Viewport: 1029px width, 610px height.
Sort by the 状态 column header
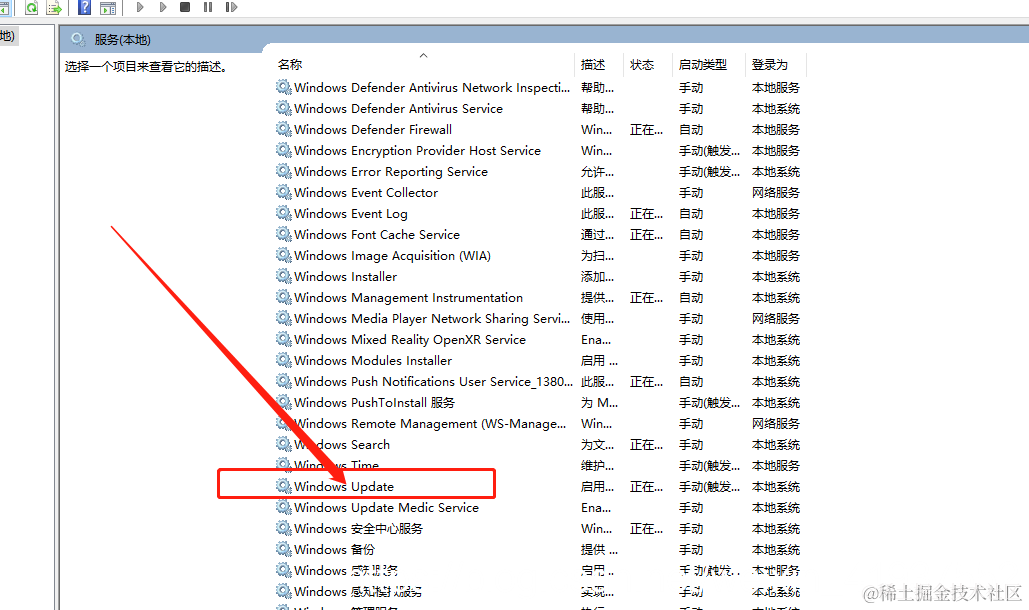642,64
